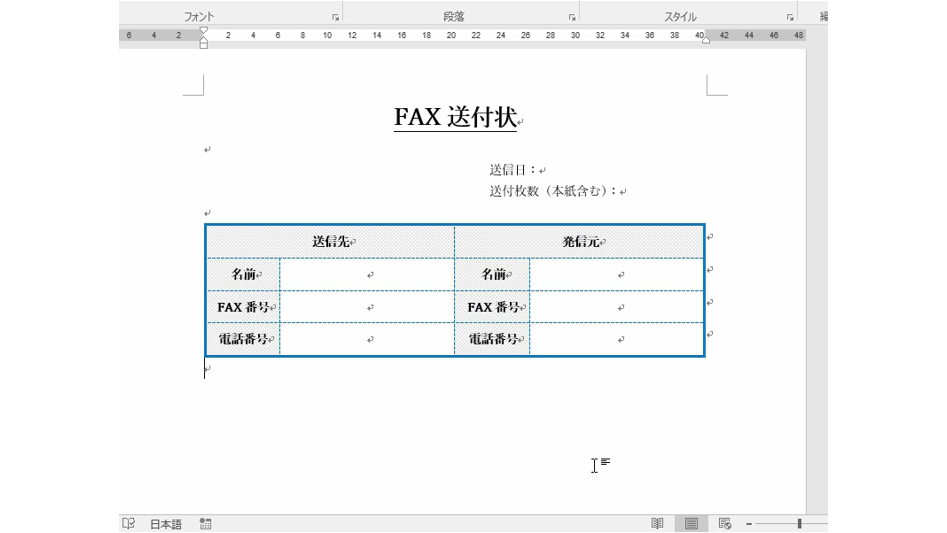The image size is (947, 533).
Task: Open the 段落 dialog launcher
Action: click(572, 17)
